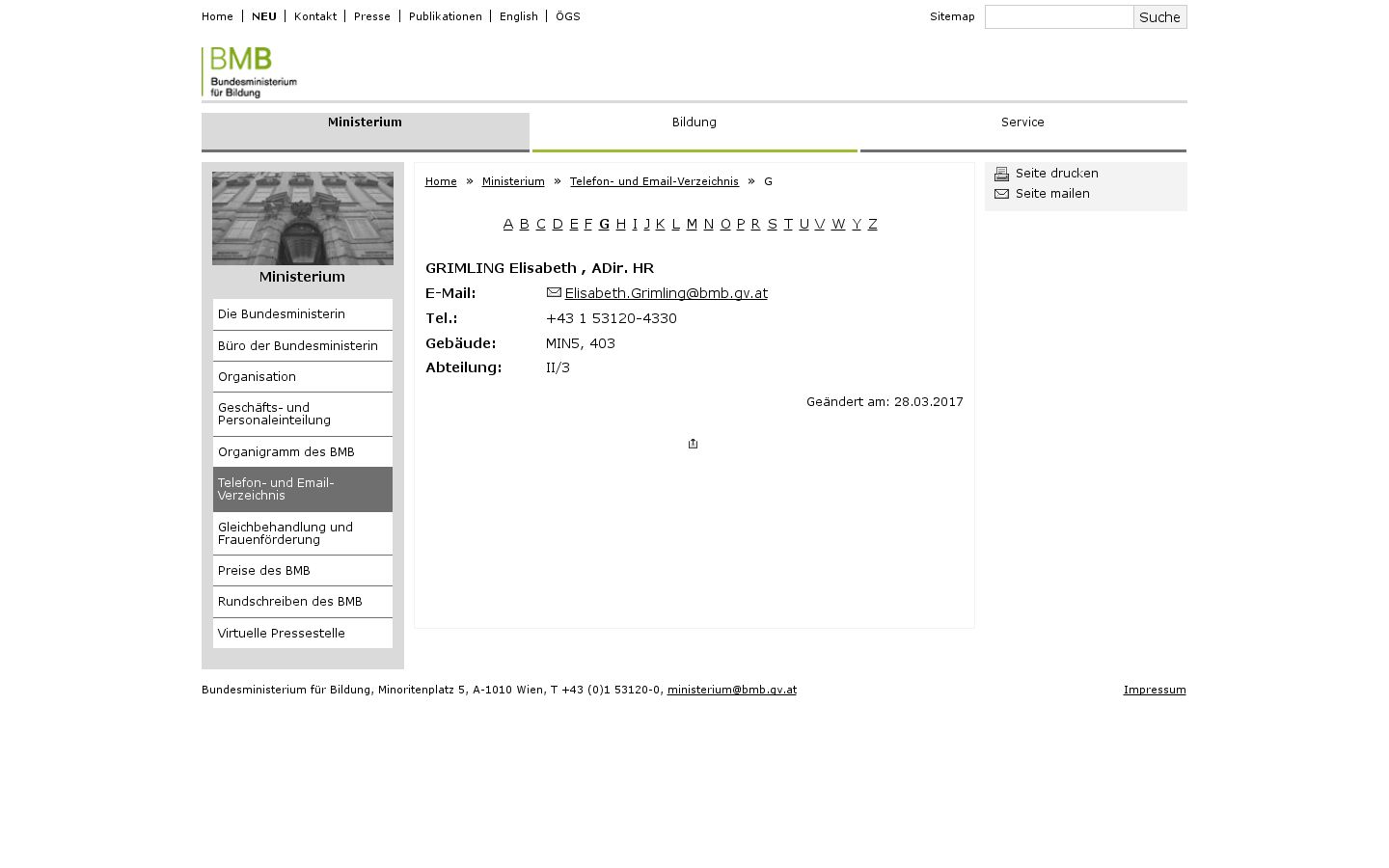Open Publikationen in the top menu
1389x868 pixels.
pos(446,16)
